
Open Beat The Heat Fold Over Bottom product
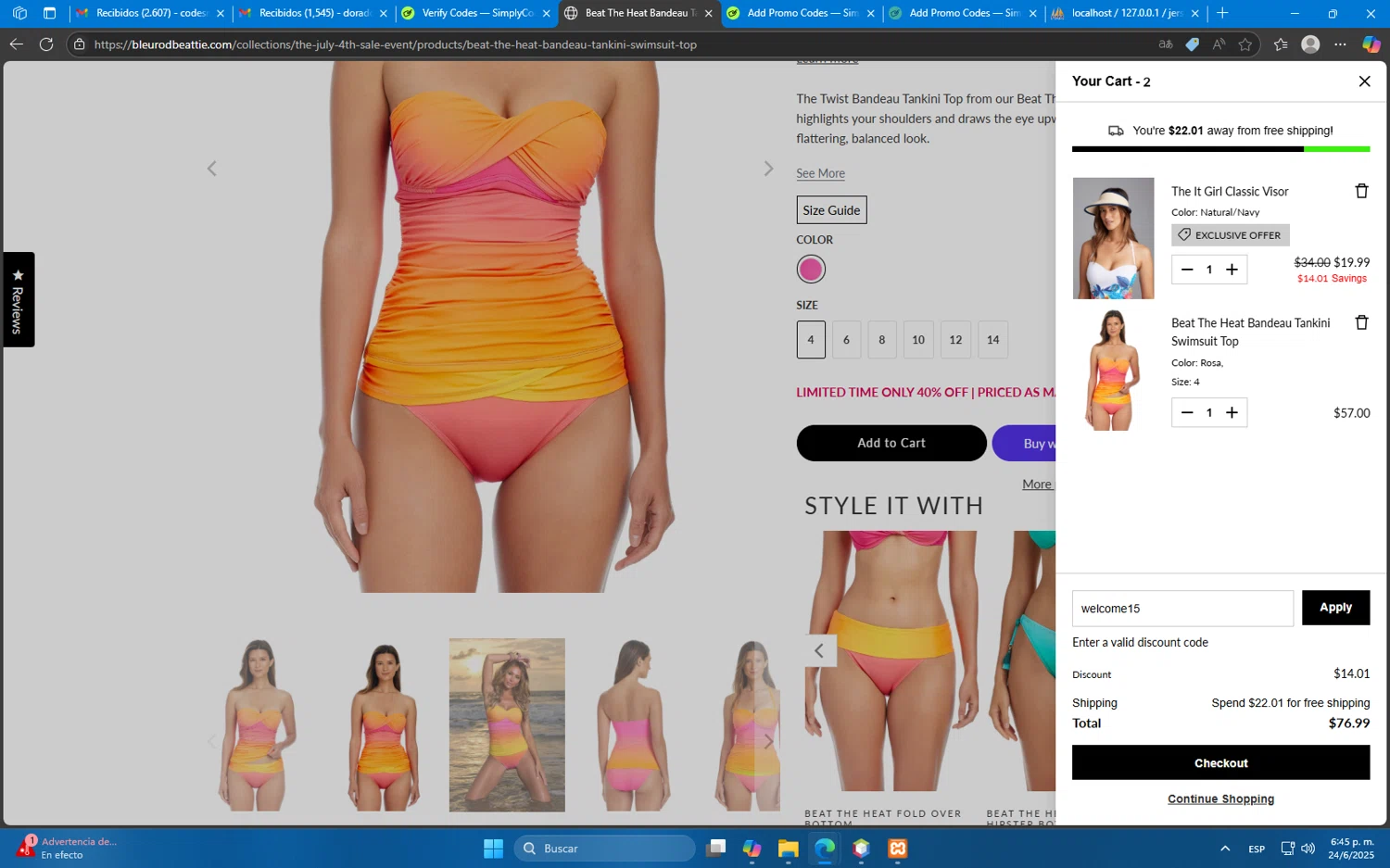tap(891, 660)
